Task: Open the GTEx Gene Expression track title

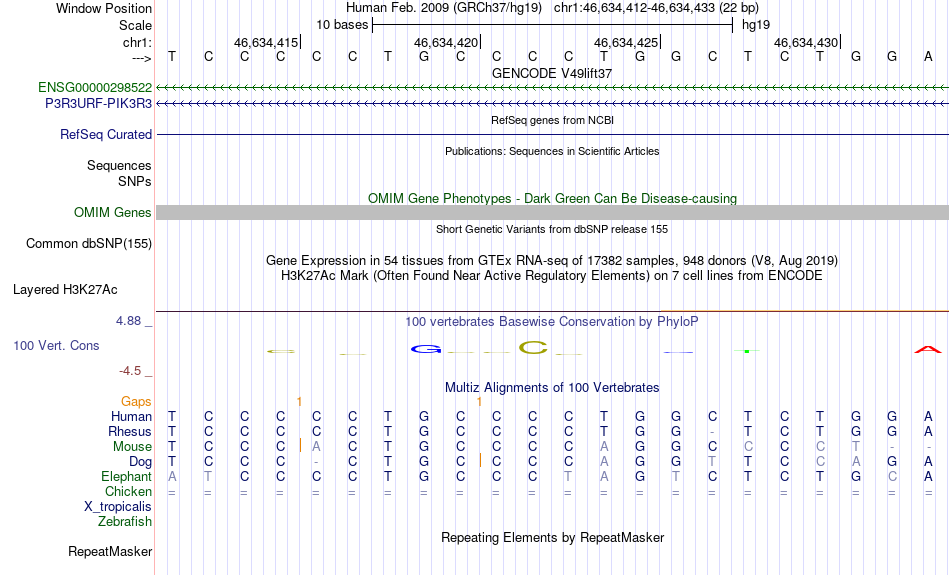Action: pos(552,261)
